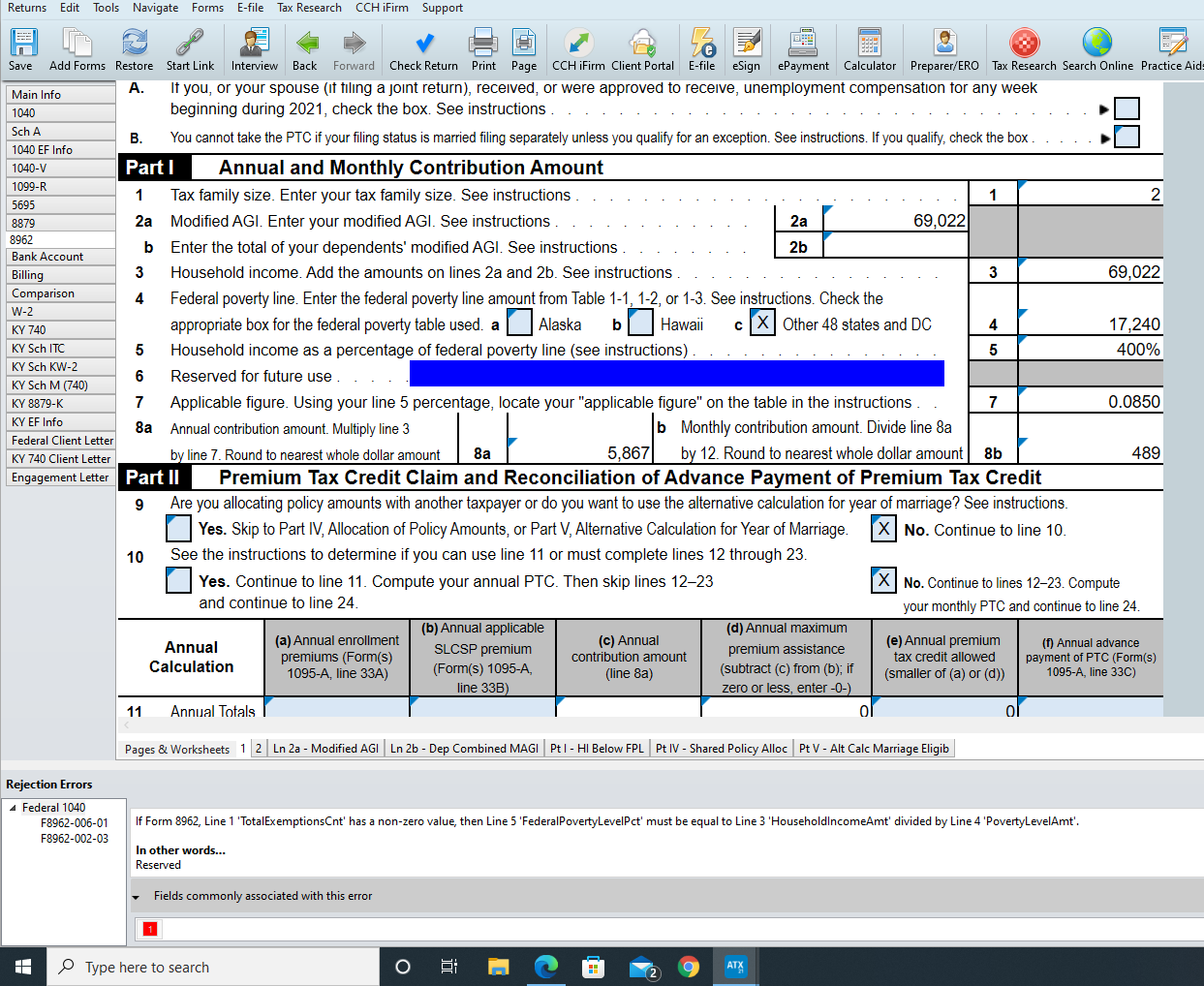Viewport: 1204px width, 986px height.
Task: Click the red 1 associated field button
Action: click(x=150, y=930)
